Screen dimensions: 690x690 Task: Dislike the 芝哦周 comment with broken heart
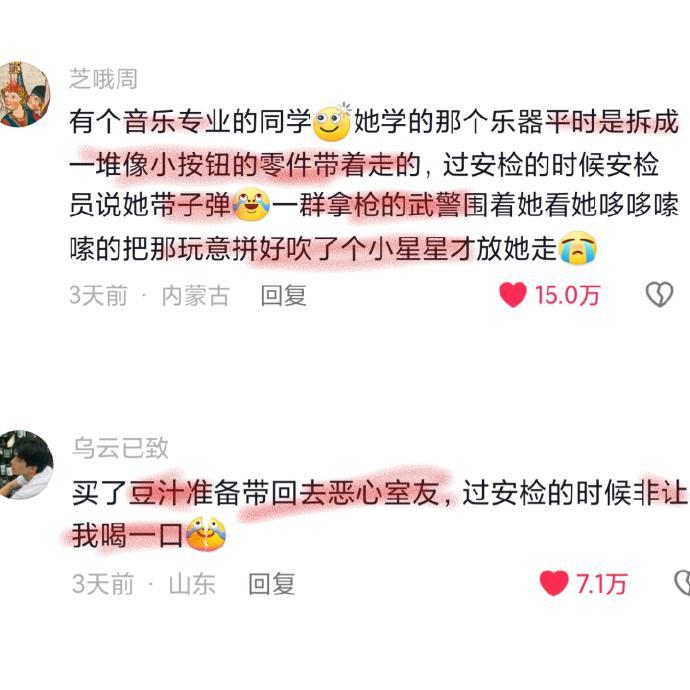(659, 294)
